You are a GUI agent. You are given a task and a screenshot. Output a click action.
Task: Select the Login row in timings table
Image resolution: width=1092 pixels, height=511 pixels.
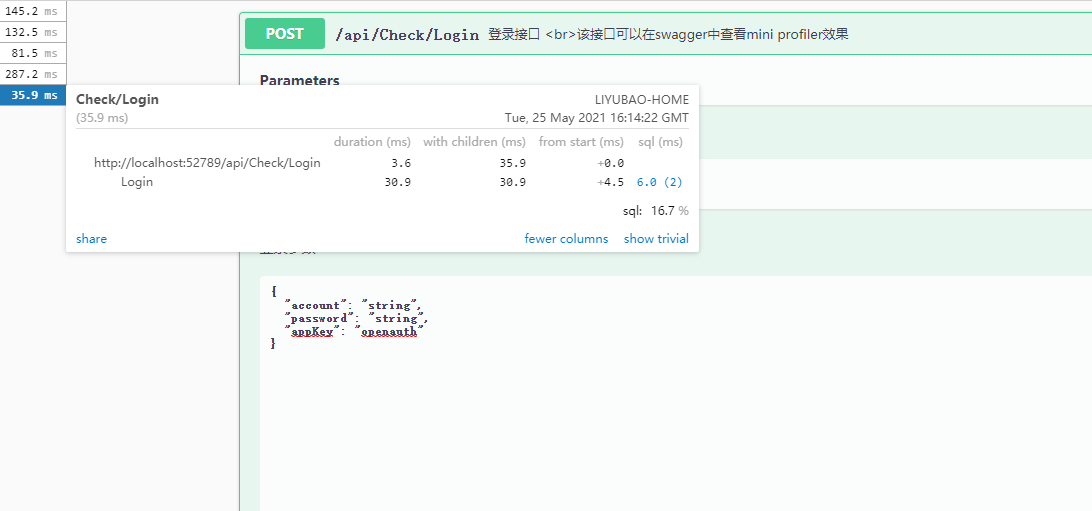[x=137, y=182]
